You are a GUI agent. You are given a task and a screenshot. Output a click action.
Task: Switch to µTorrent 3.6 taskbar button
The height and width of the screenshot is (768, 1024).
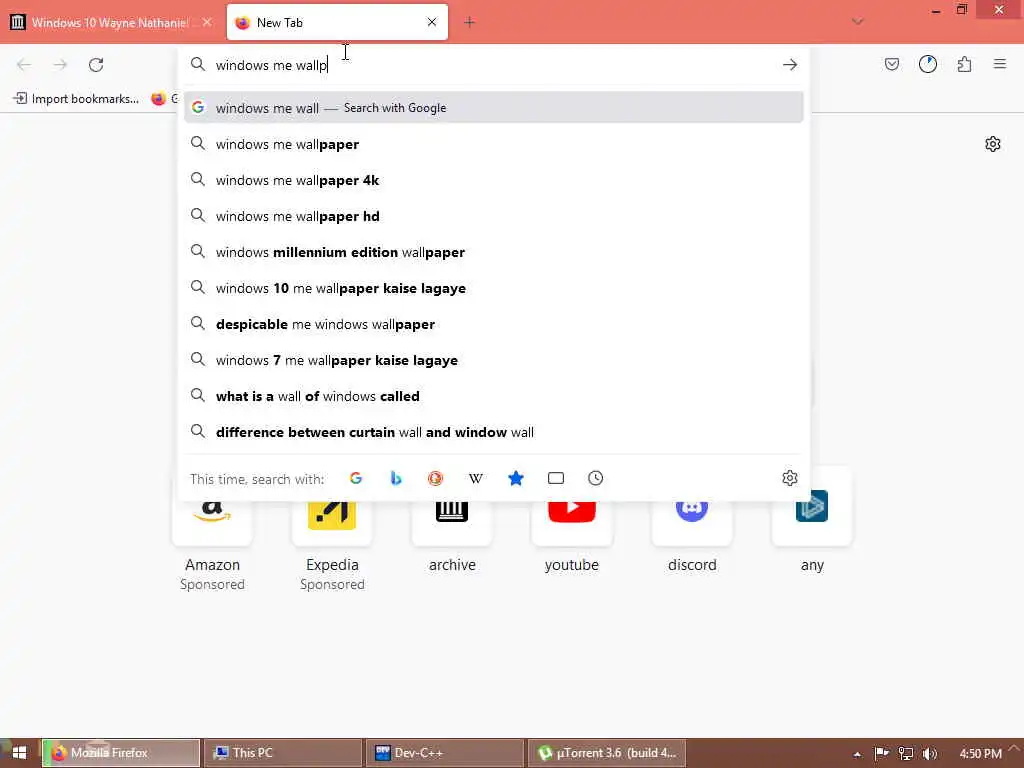pyautogui.click(x=607, y=752)
